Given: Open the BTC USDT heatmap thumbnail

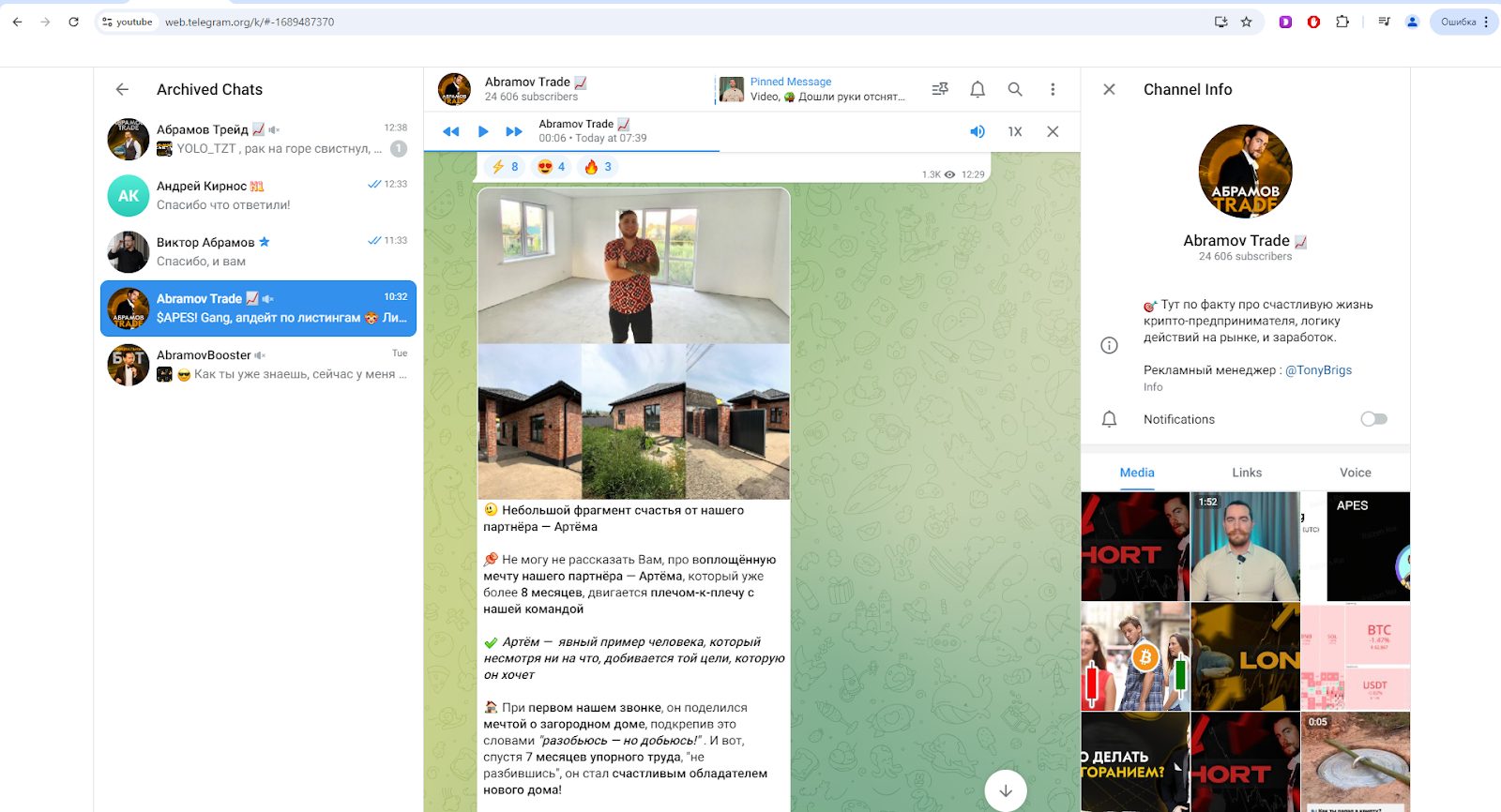Looking at the screenshot, I should click(x=1356, y=656).
